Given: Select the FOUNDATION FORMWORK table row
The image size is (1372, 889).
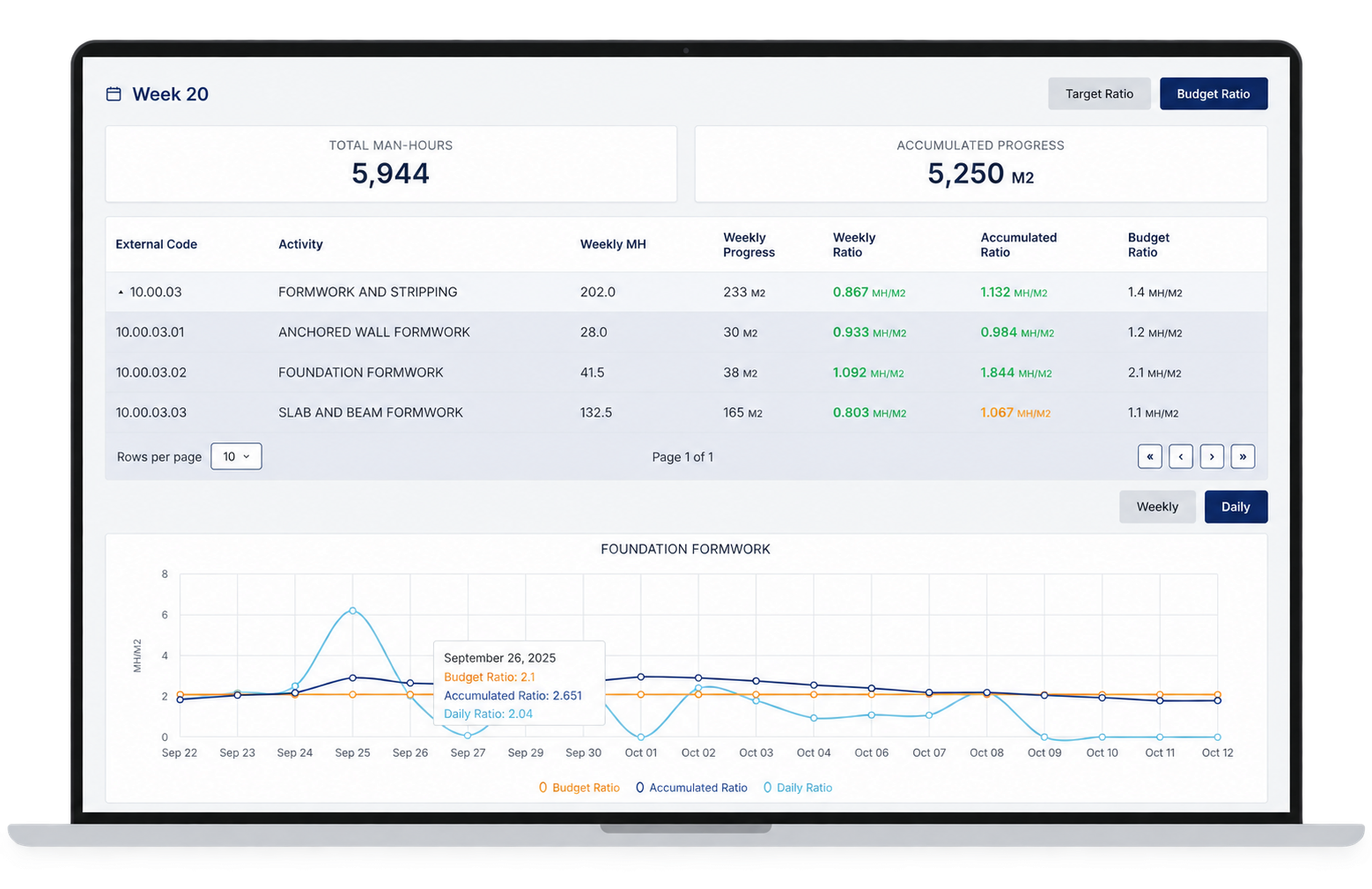Looking at the screenshot, I should click(x=686, y=373).
